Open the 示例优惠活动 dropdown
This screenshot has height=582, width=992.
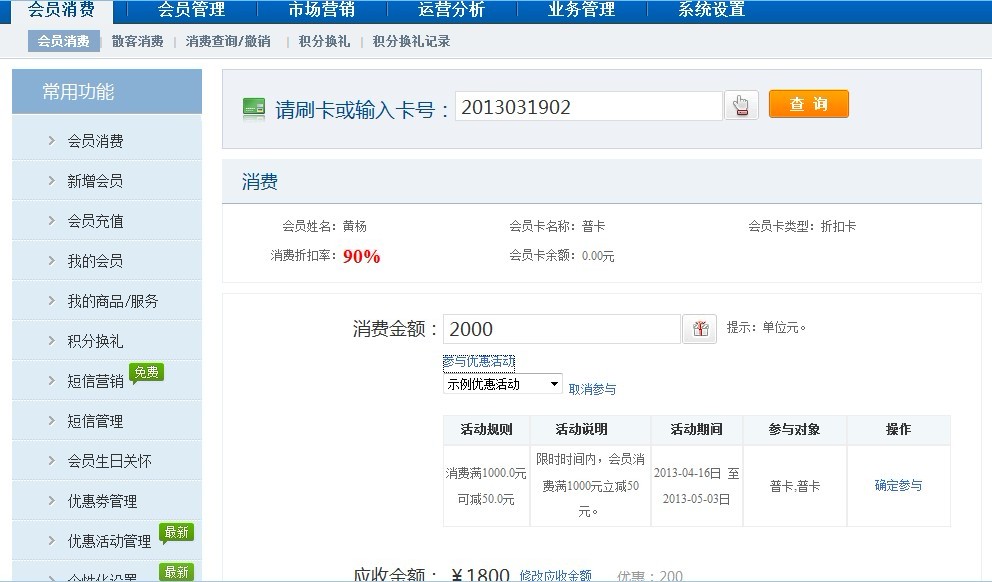point(502,384)
